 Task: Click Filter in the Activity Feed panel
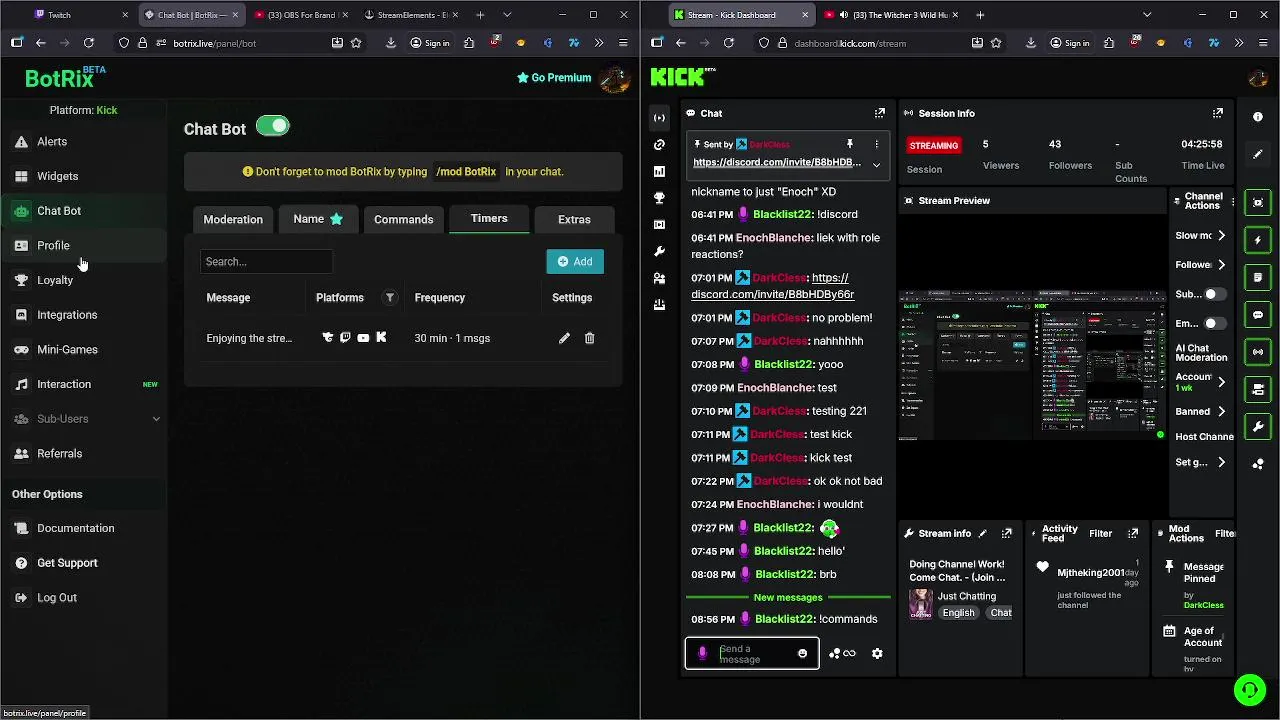point(1101,534)
